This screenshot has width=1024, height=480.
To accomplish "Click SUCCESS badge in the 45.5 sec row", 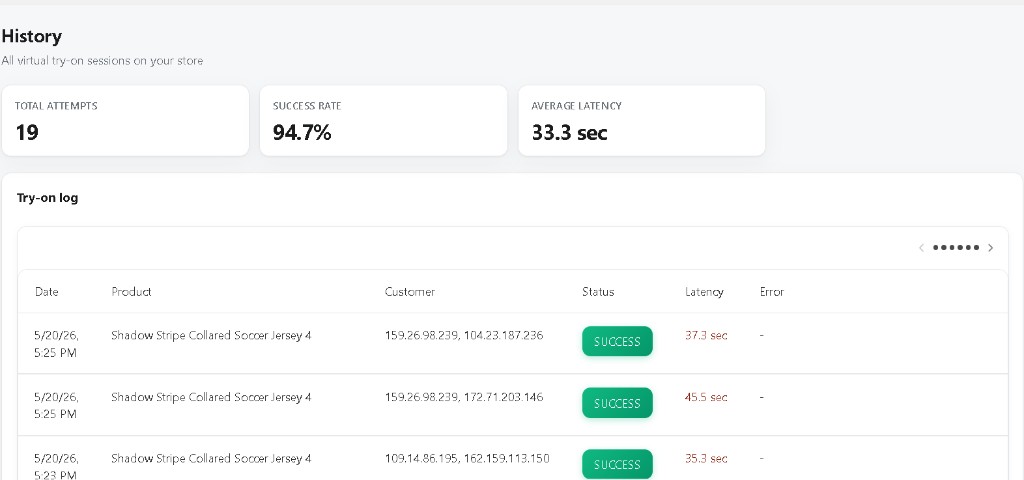I will point(617,403).
